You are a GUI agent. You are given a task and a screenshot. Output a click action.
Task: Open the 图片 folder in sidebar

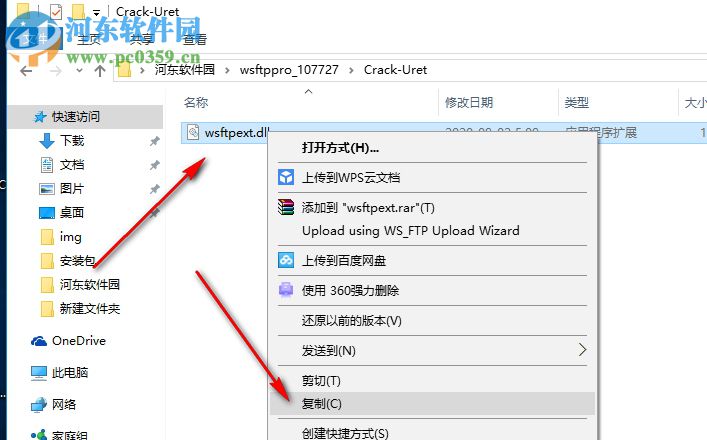[72, 188]
